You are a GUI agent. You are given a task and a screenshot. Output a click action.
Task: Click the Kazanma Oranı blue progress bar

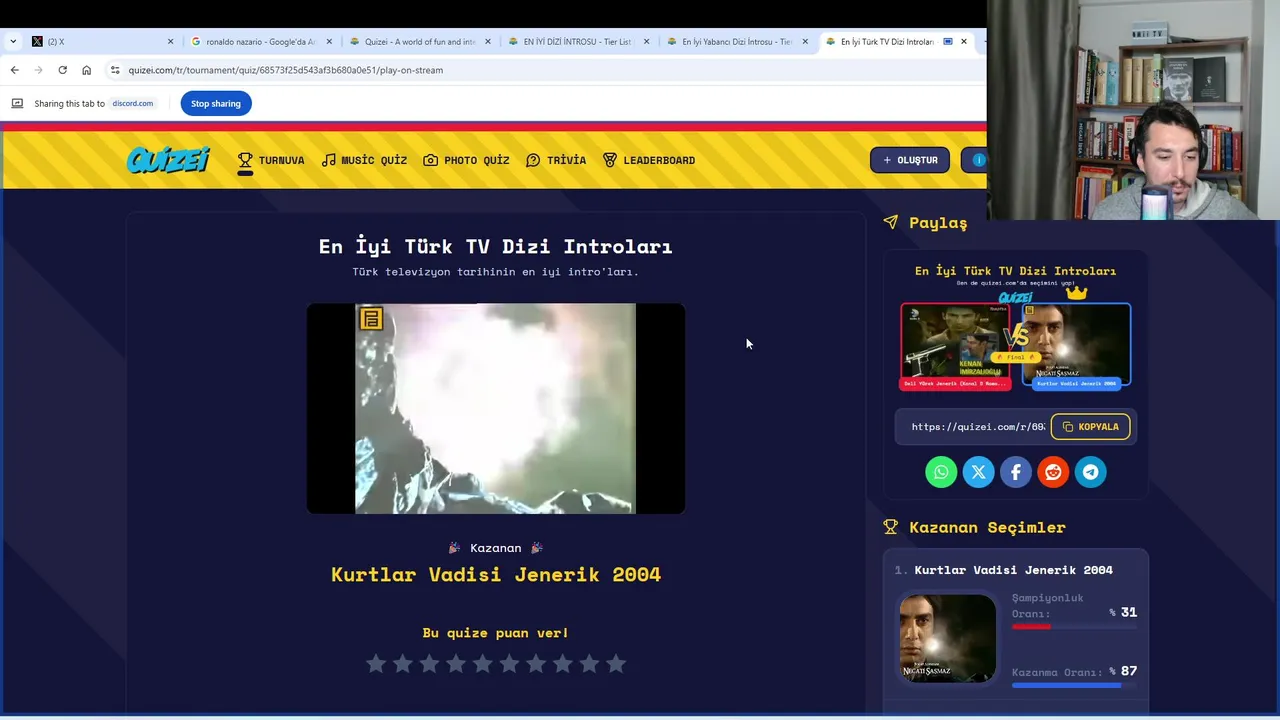point(1074,685)
